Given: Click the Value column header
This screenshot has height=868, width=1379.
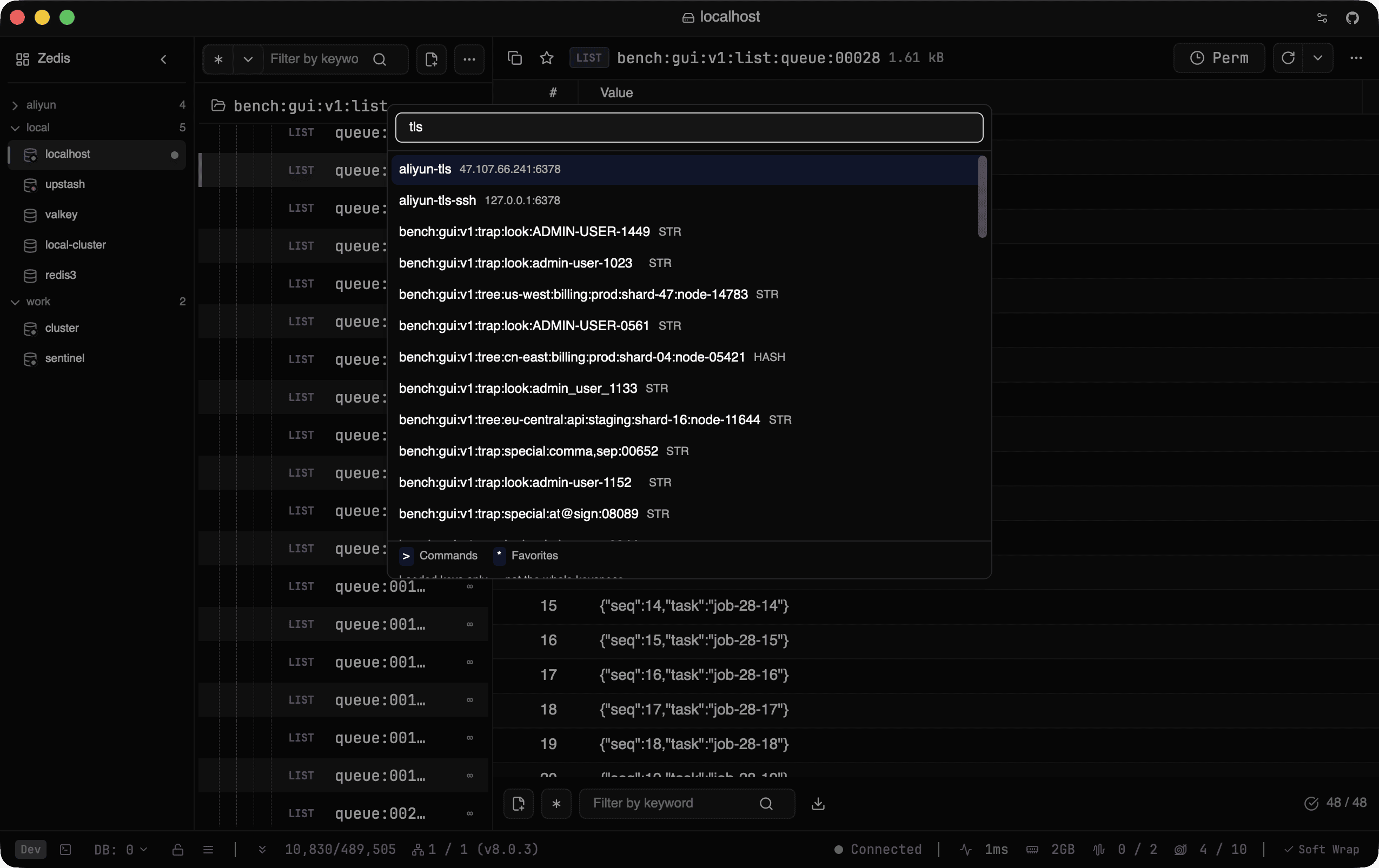Looking at the screenshot, I should 616,93.
